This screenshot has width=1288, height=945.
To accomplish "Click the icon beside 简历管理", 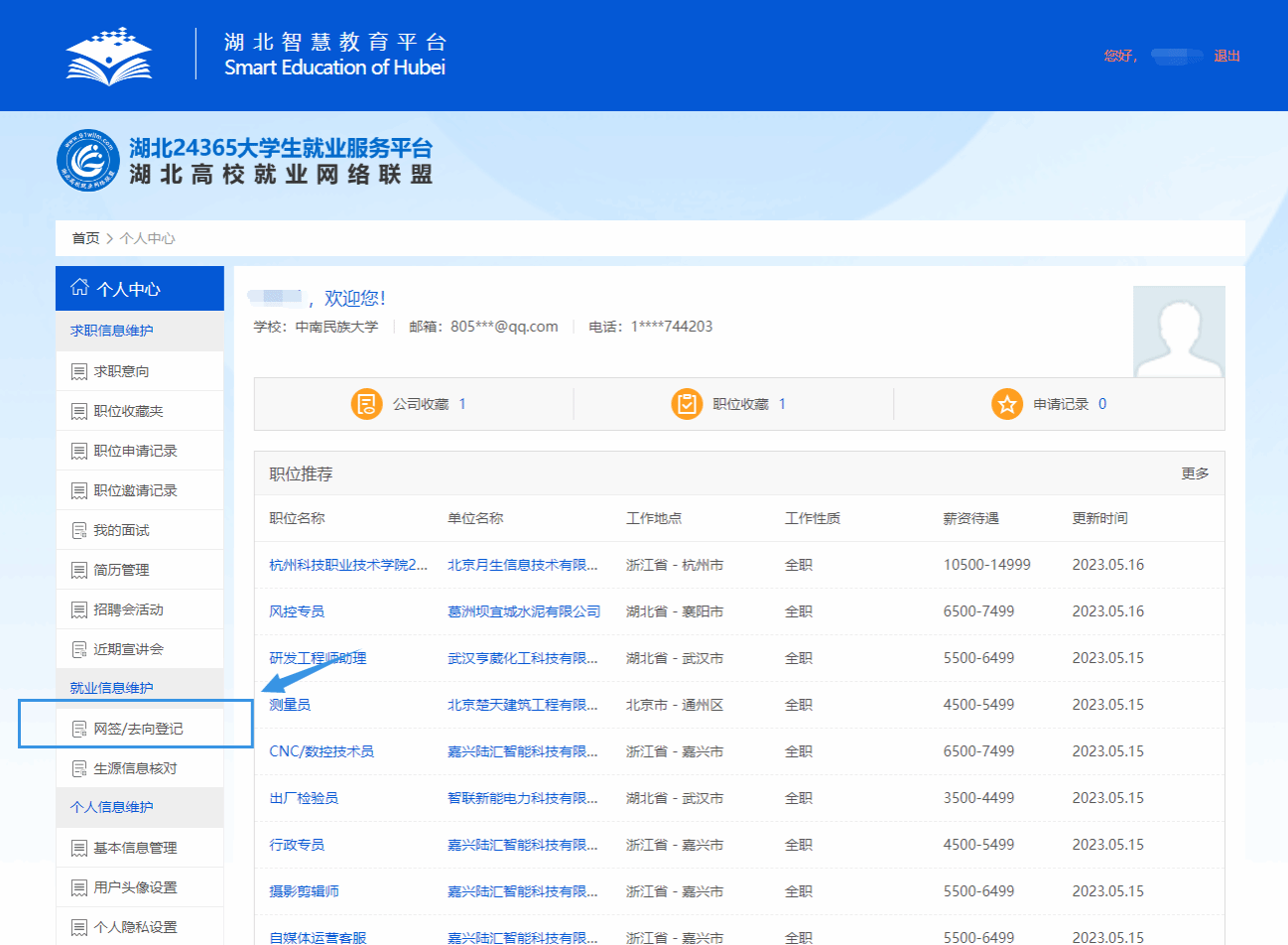I will click(x=79, y=570).
